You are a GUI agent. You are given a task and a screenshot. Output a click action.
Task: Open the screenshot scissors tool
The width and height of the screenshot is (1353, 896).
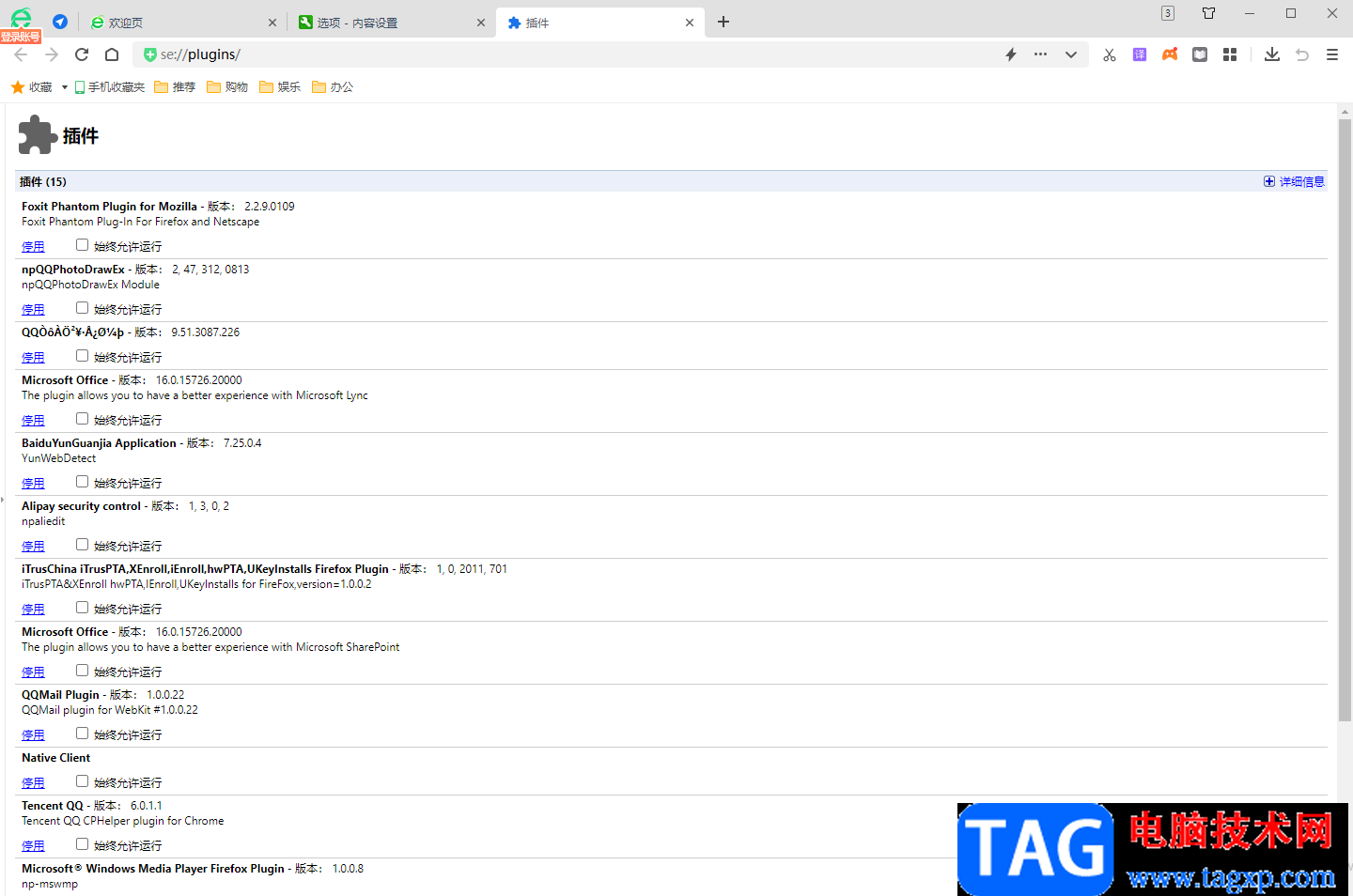(x=1110, y=54)
